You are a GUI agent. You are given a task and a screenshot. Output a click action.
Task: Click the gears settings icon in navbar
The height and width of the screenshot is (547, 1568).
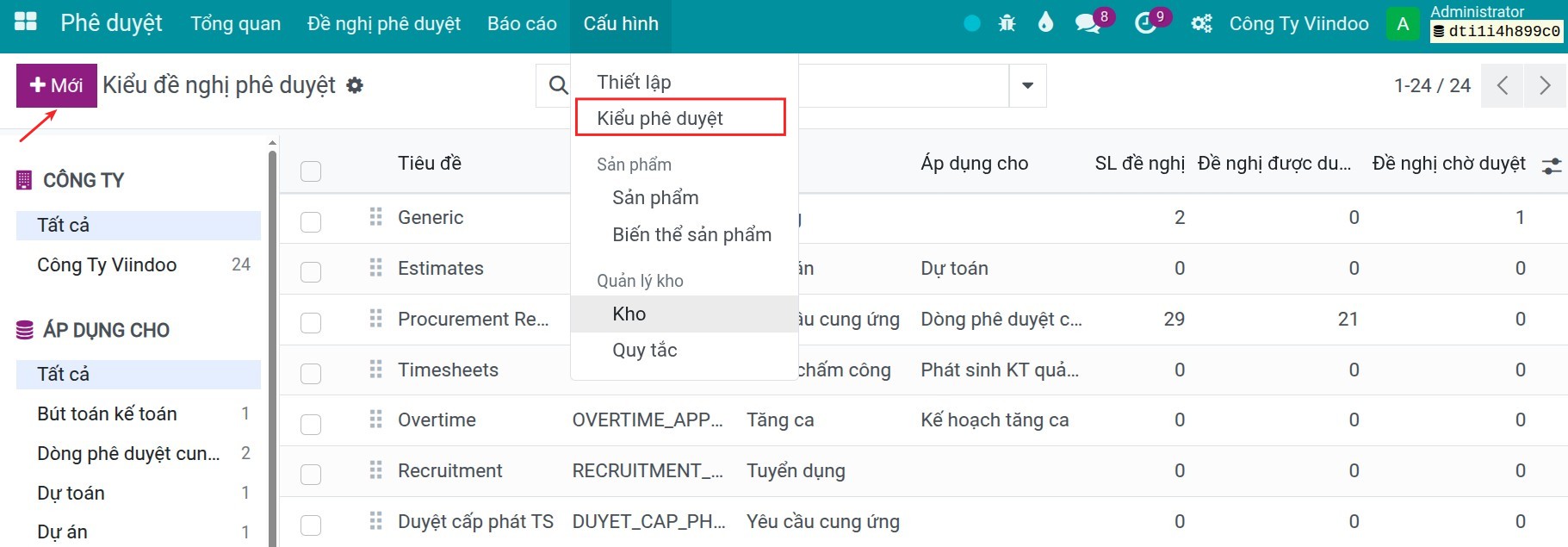pos(1201,23)
